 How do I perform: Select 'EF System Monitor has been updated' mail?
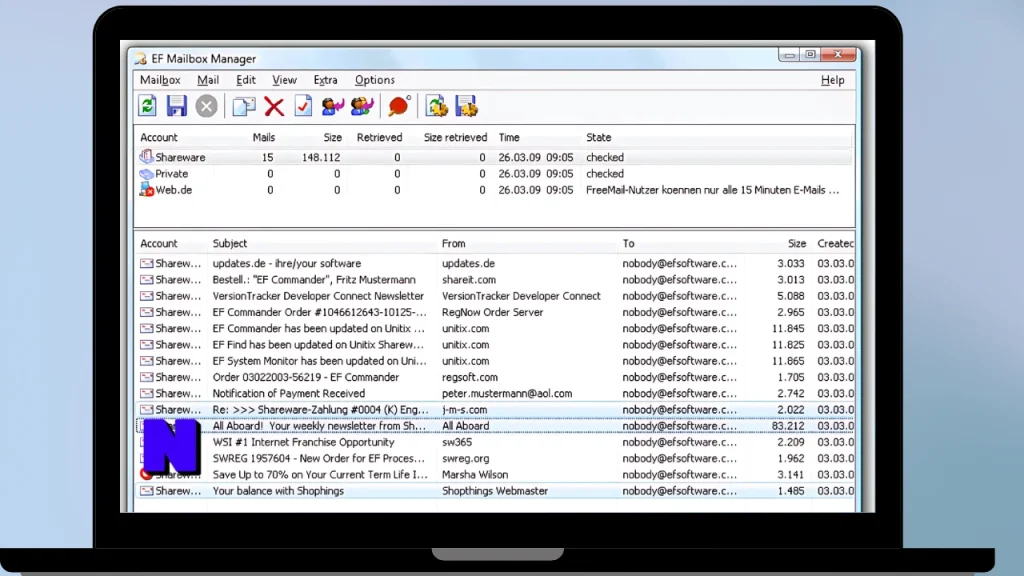click(319, 361)
